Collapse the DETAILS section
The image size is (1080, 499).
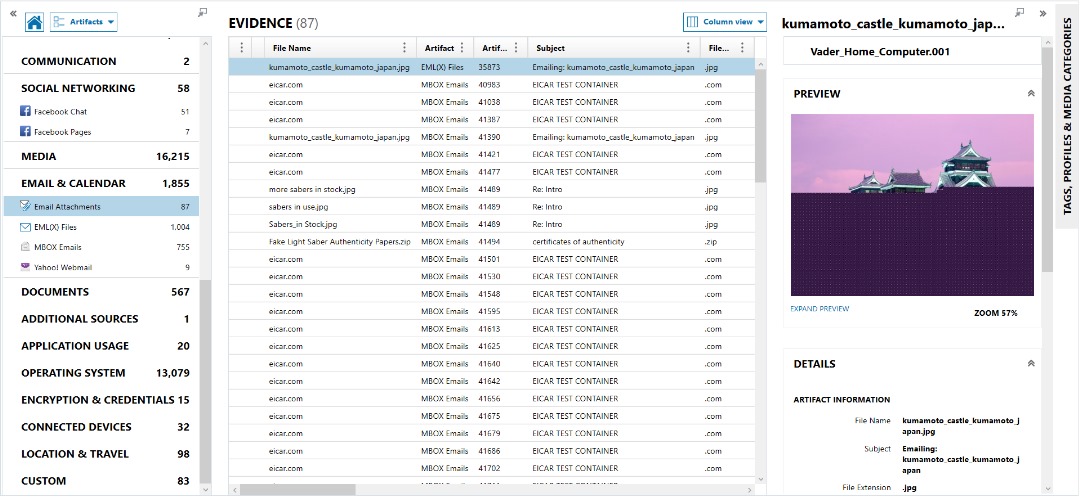[1031, 363]
